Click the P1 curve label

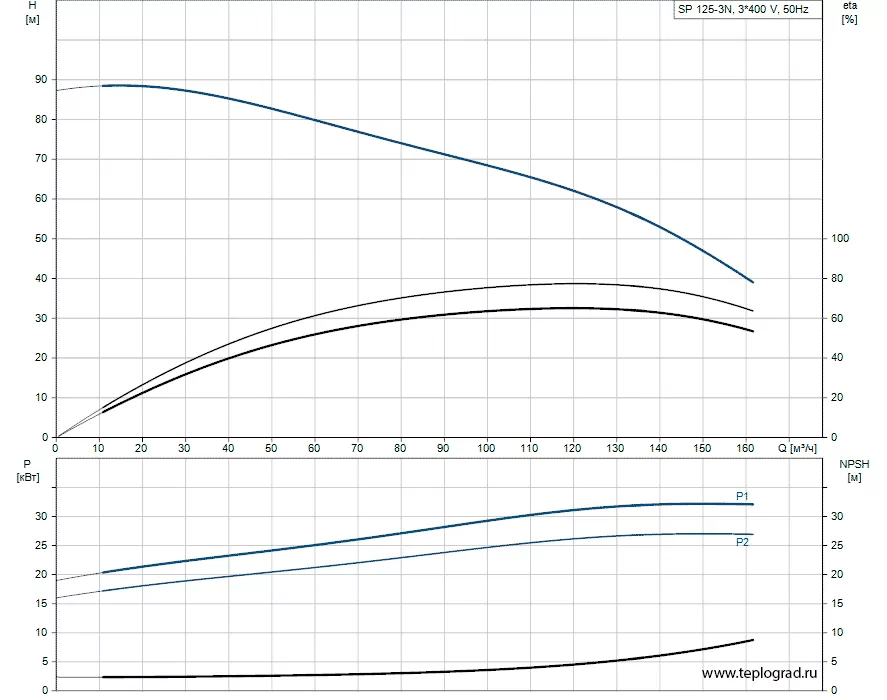(742, 496)
